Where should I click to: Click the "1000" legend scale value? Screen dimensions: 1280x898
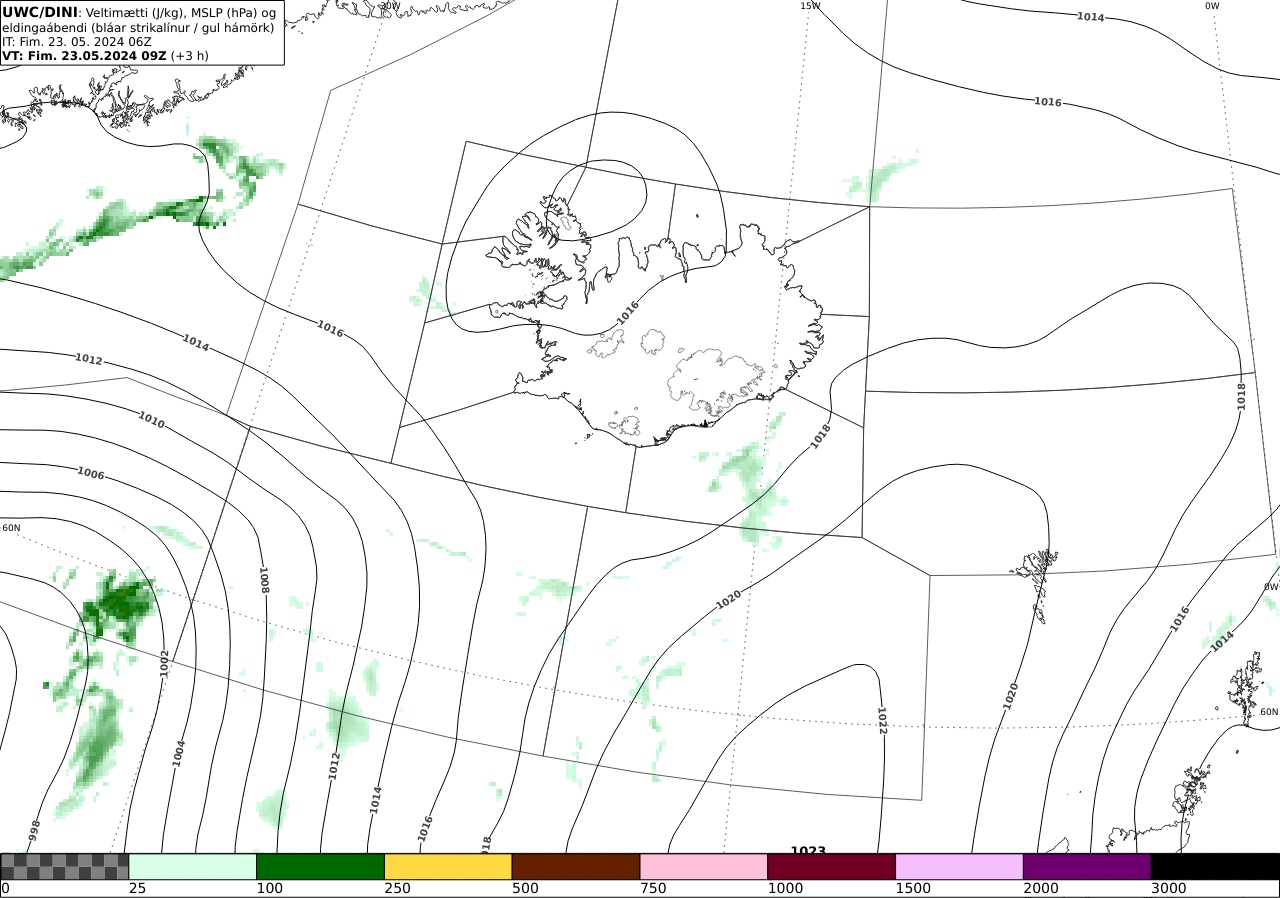[x=785, y=889]
